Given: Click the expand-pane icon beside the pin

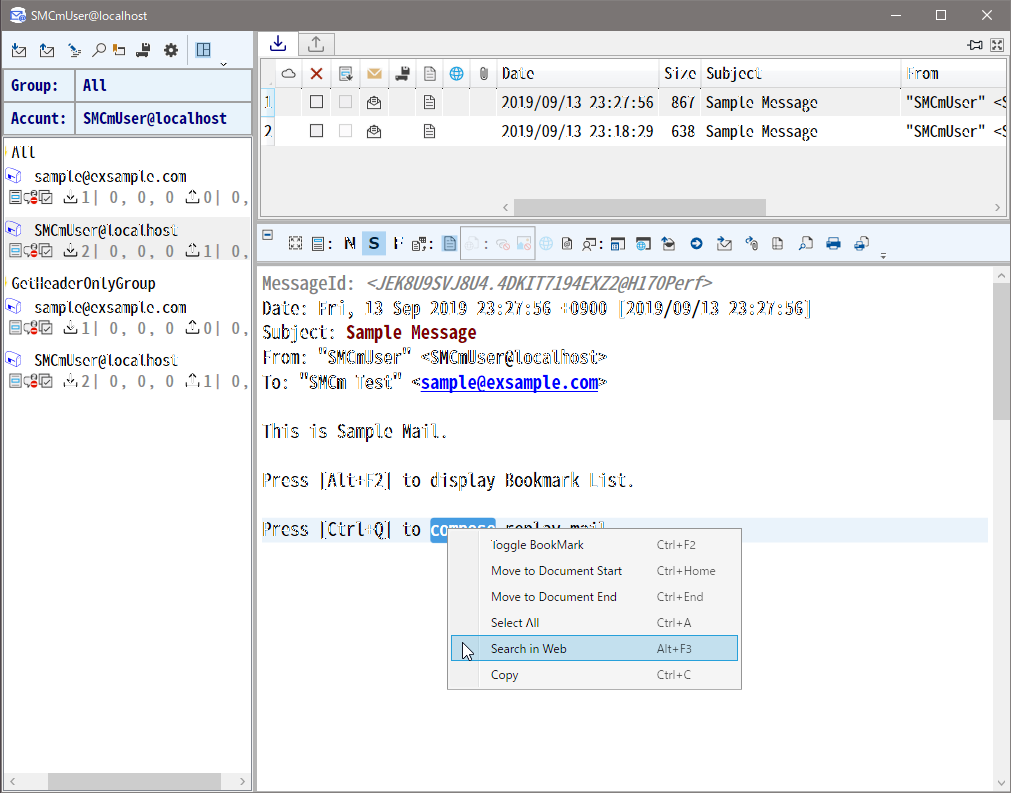Looking at the screenshot, I should 997,44.
